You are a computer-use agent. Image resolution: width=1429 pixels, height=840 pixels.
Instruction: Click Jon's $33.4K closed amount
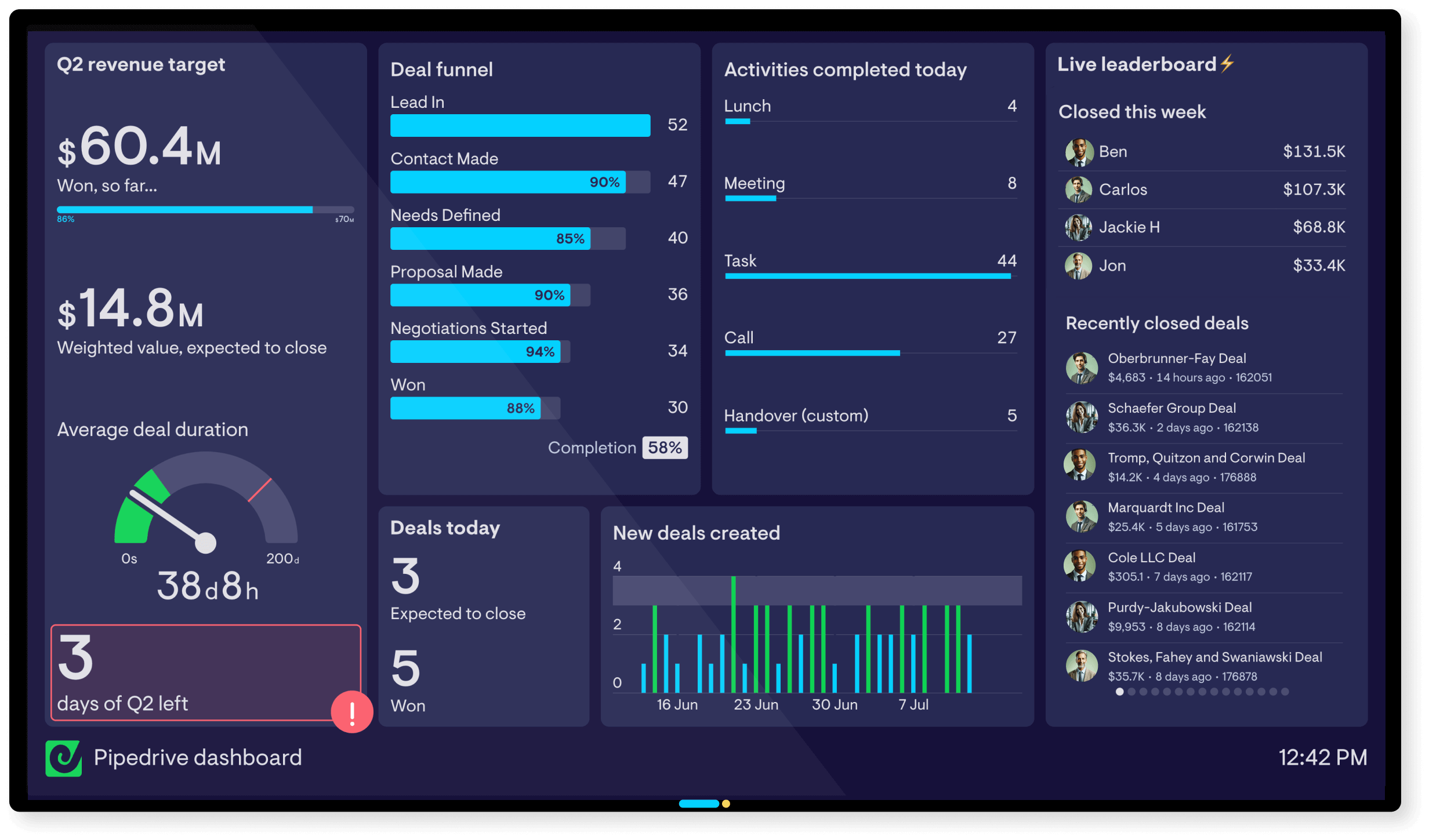point(1319,266)
